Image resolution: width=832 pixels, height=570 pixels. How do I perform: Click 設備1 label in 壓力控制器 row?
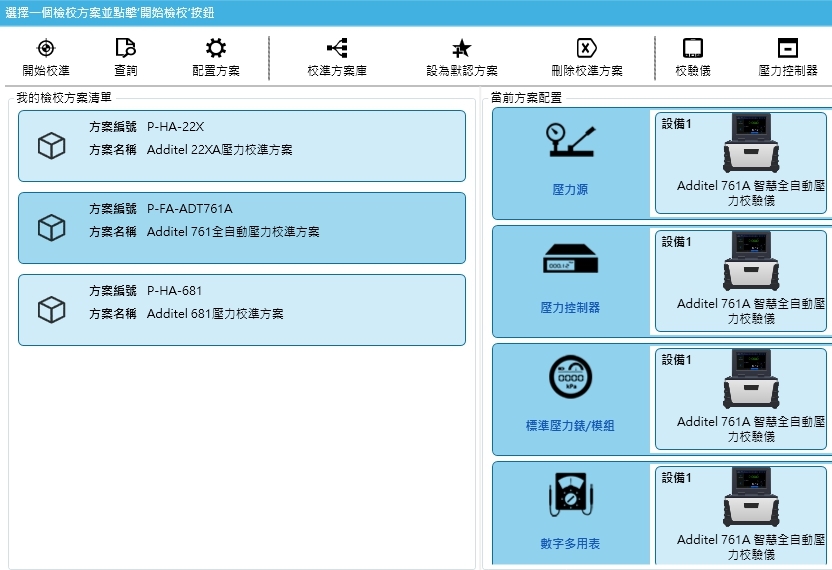pyautogui.click(x=677, y=242)
